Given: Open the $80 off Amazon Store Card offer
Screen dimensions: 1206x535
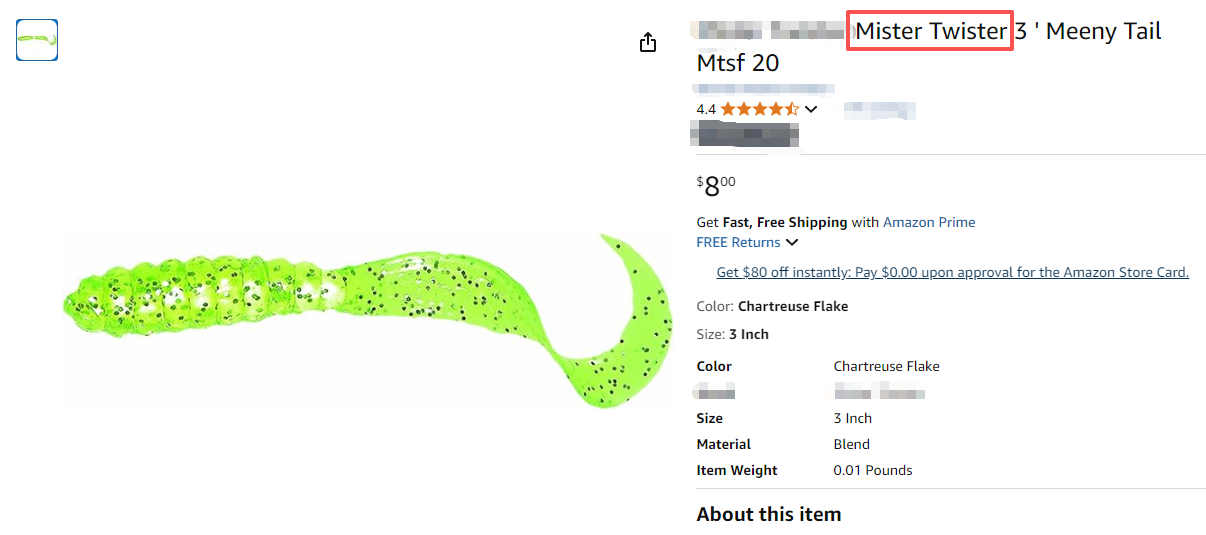Looking at the screenshot, I should pyautogui.click(x=952, y=272).
